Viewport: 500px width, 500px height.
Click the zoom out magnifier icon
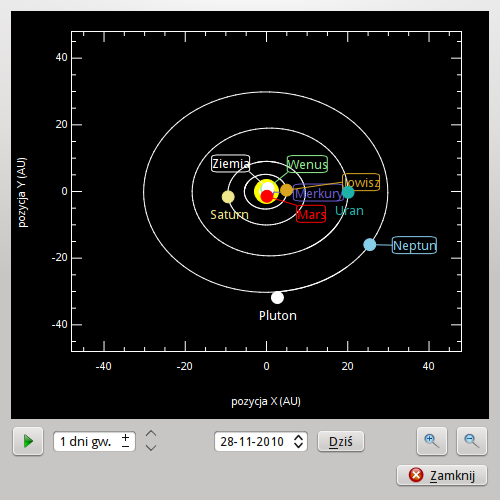472,441
